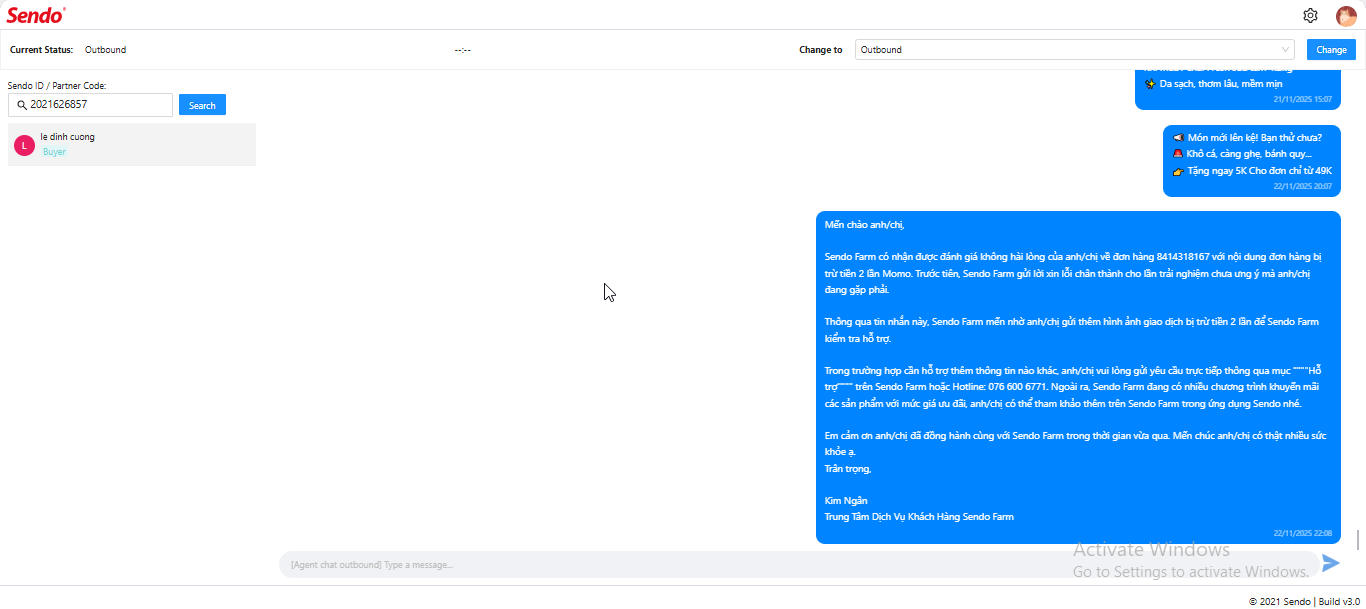Click the 22/11/2025 22:08 timestamp
Screen dimensions: 1366x609
[x=1302, y=533]
